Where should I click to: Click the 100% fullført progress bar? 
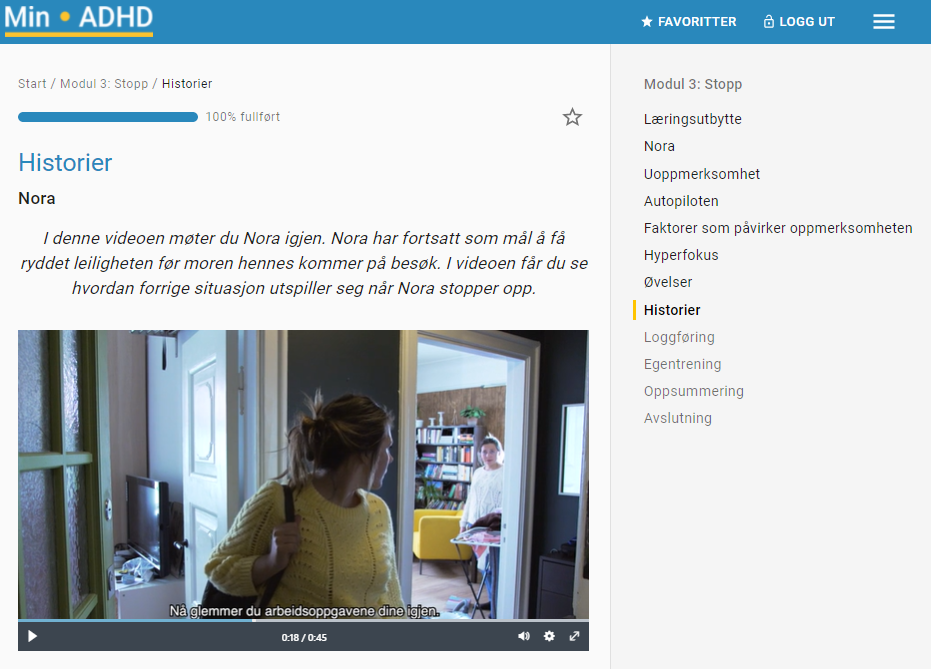pyautogui.click(x=108, y=117)
